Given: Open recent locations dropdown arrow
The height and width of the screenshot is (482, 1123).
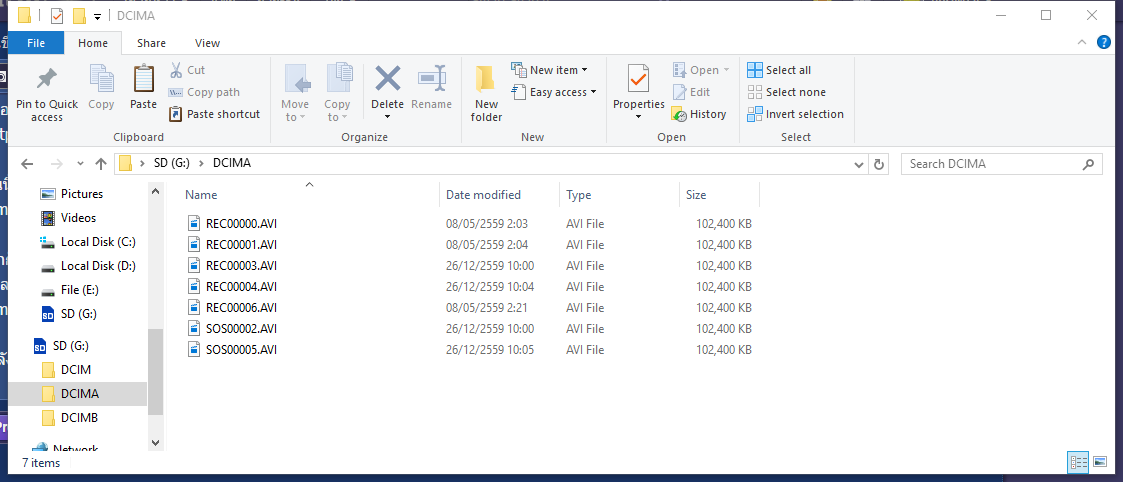Looking at the screenshot, I should [80, 164].
